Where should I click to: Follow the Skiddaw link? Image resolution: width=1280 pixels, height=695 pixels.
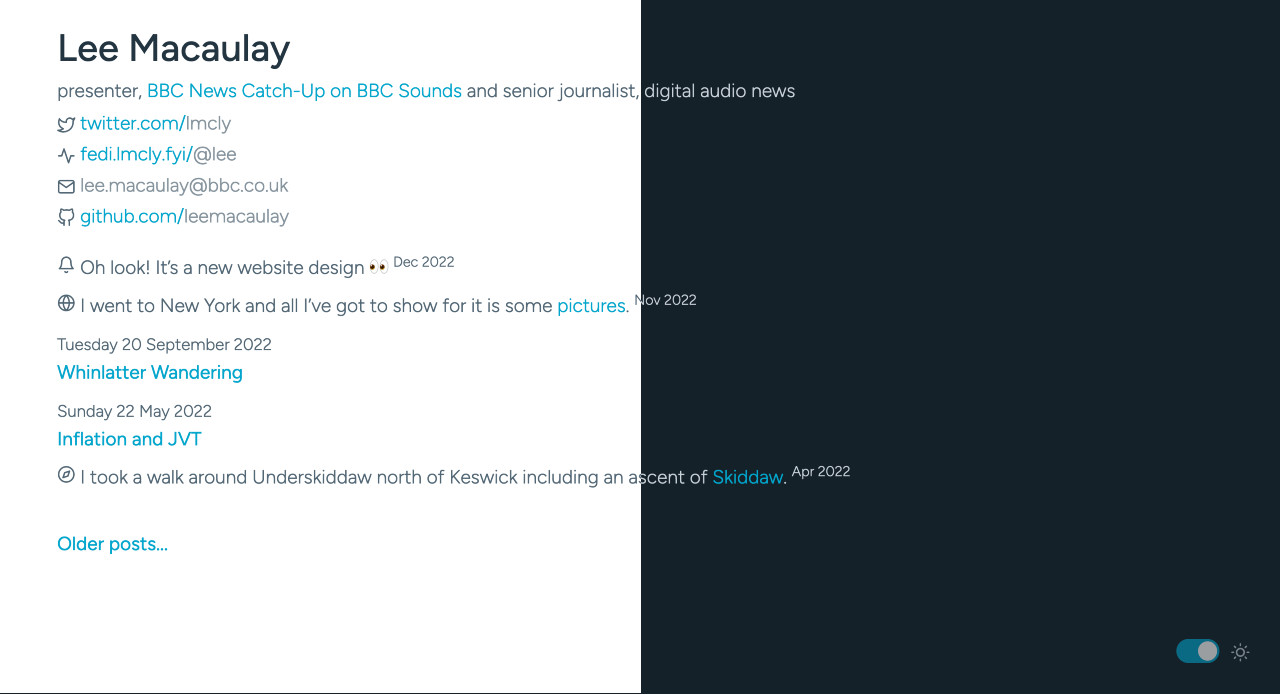tap(747, 478)
